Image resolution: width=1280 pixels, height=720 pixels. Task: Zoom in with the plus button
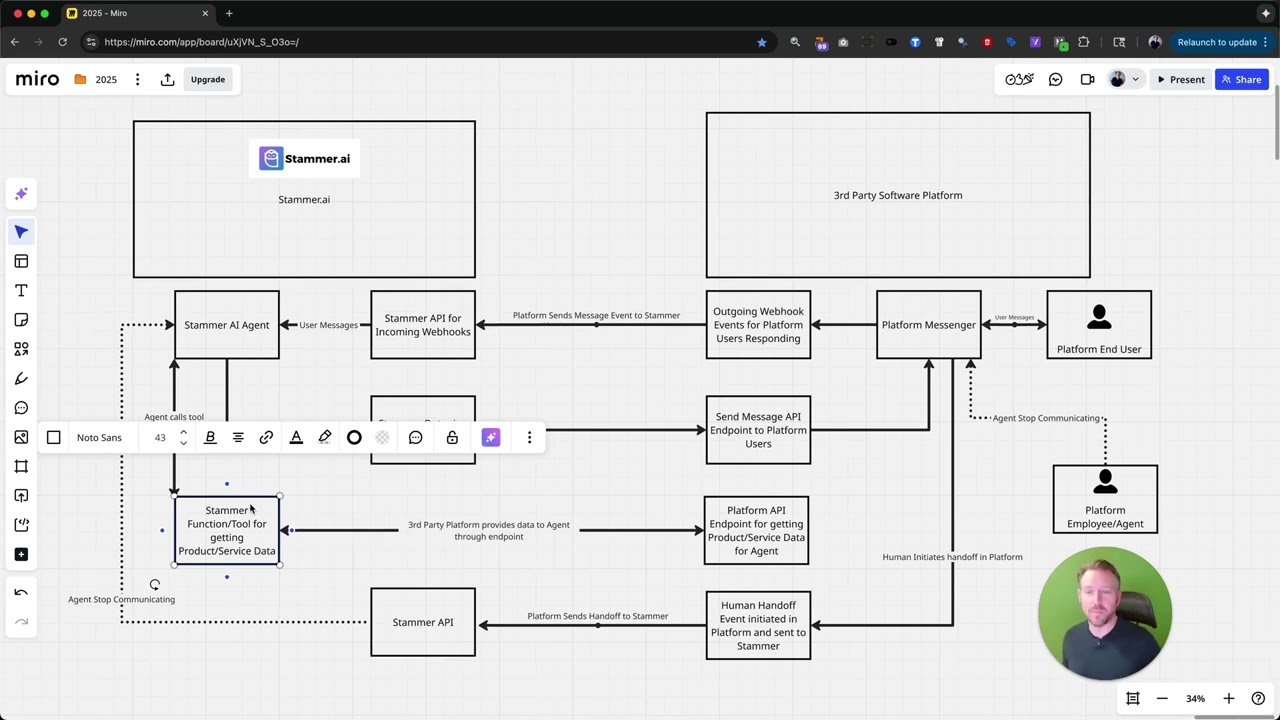click(x=1229, y=698)
